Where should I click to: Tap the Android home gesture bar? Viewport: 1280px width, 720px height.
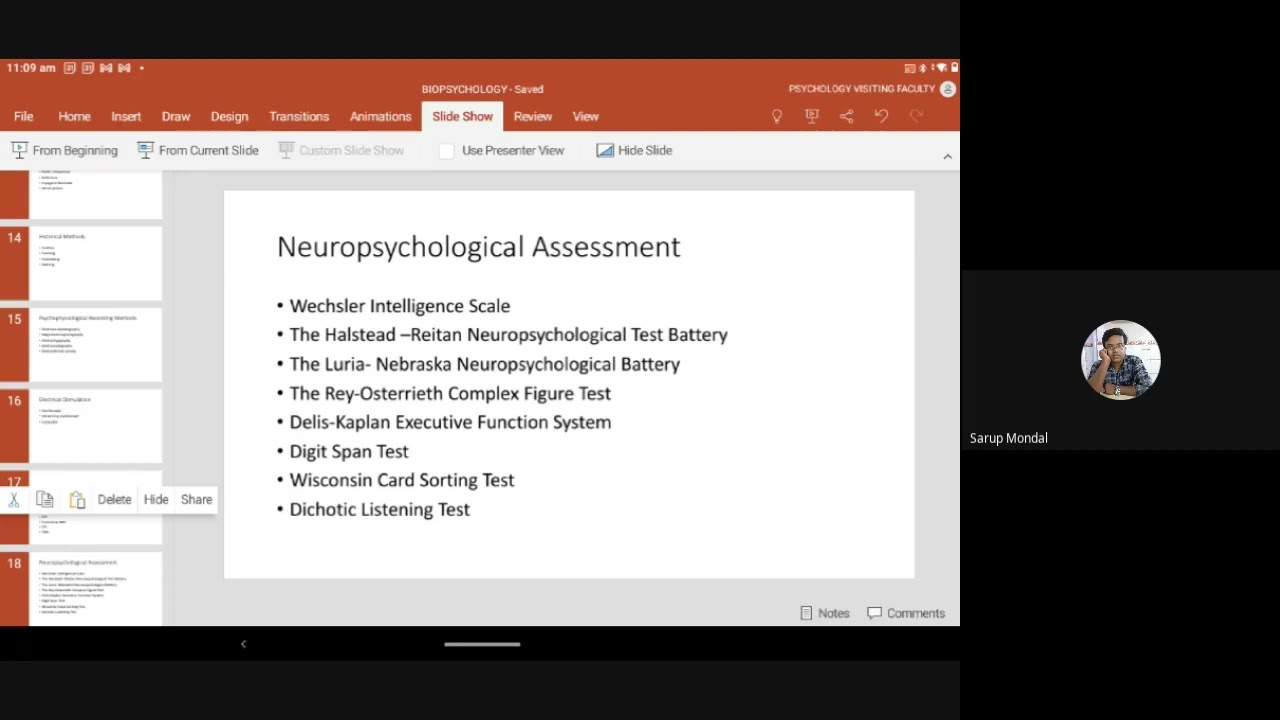click(482, 644)
